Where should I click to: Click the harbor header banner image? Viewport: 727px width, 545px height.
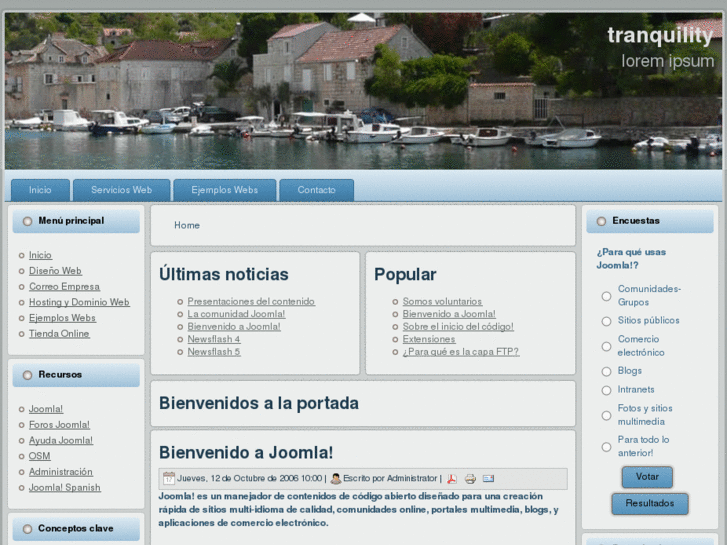(364, 91)
